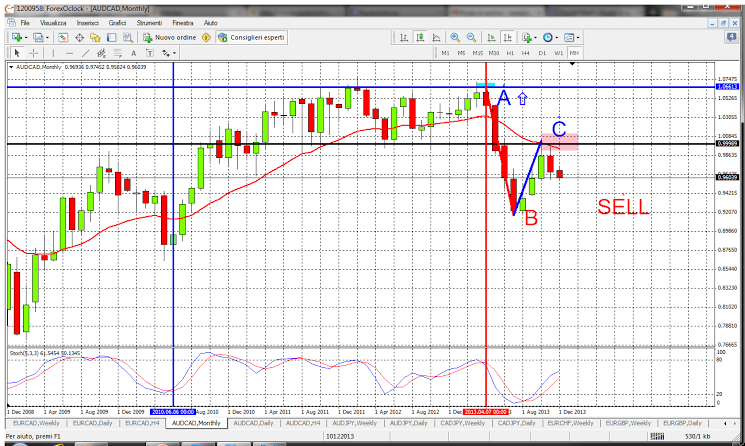Select the vertical line drawing tool
The width and height of the screenshot is (745, 446).
(x=53, y=53)
